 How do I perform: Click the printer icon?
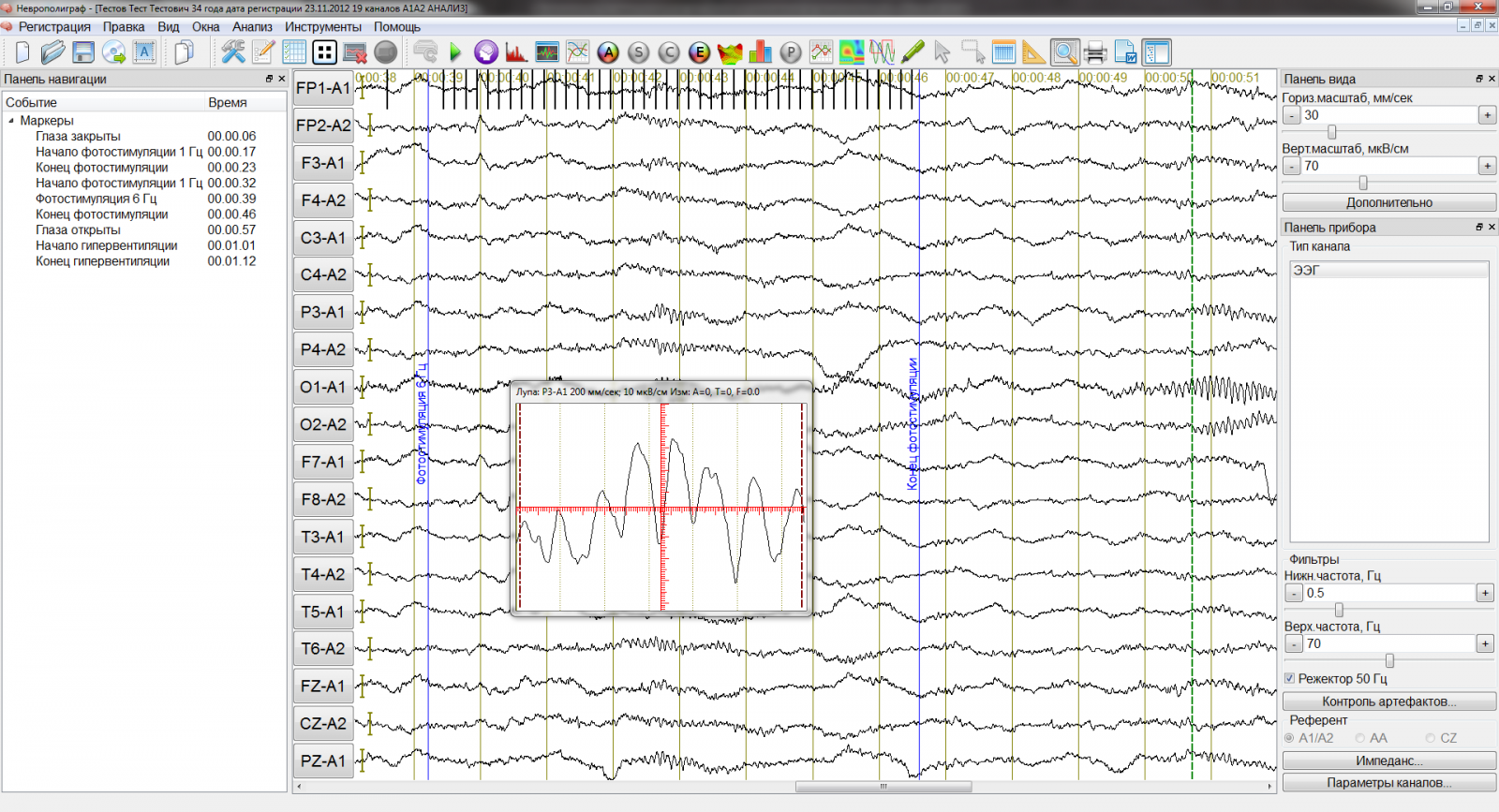point(1094,52)
